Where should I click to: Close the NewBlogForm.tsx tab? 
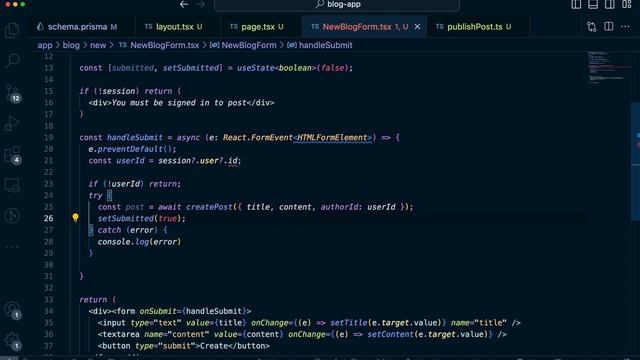[x=417, y=27]
